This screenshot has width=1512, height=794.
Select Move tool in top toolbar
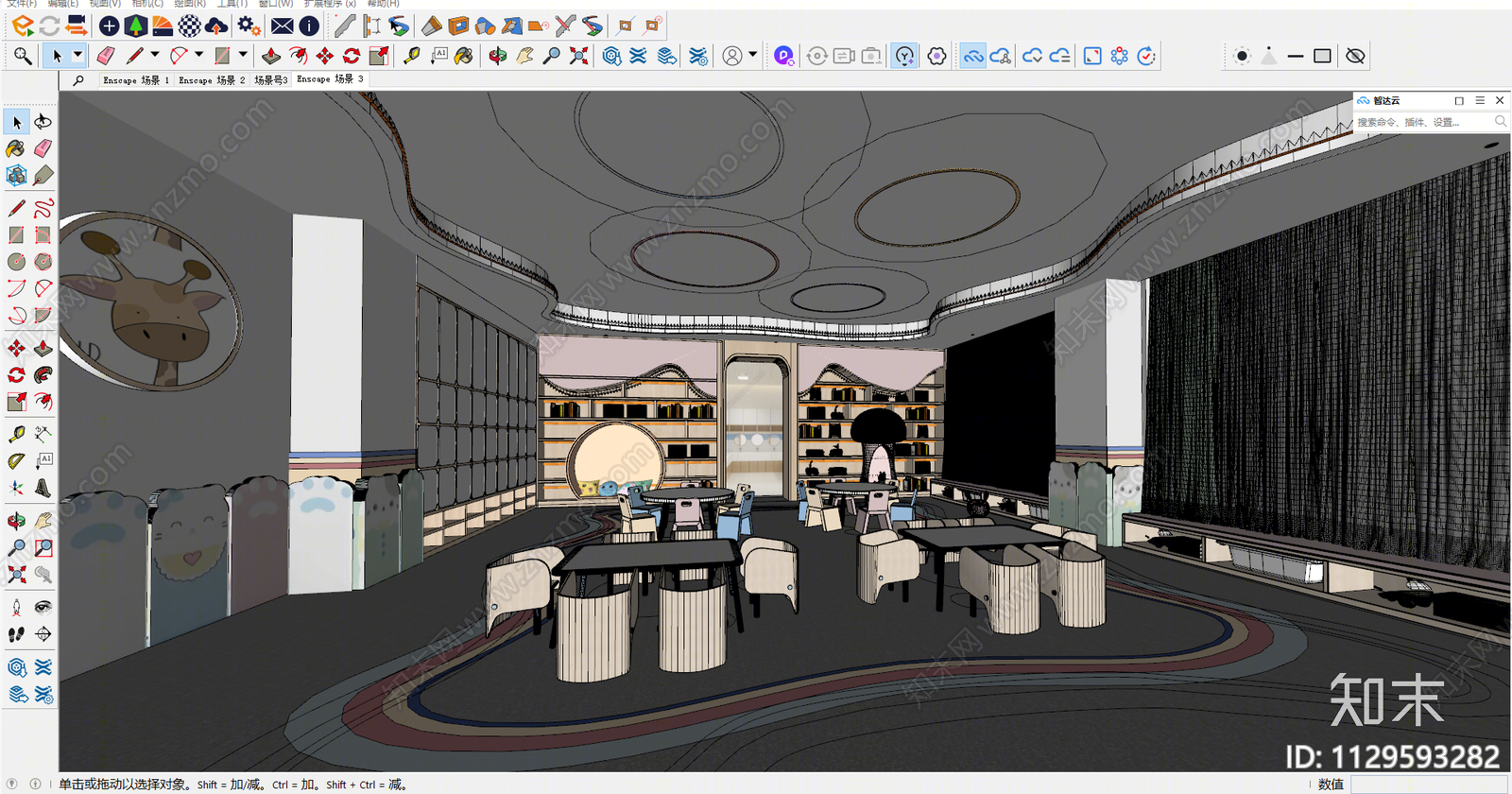point(325,56)
